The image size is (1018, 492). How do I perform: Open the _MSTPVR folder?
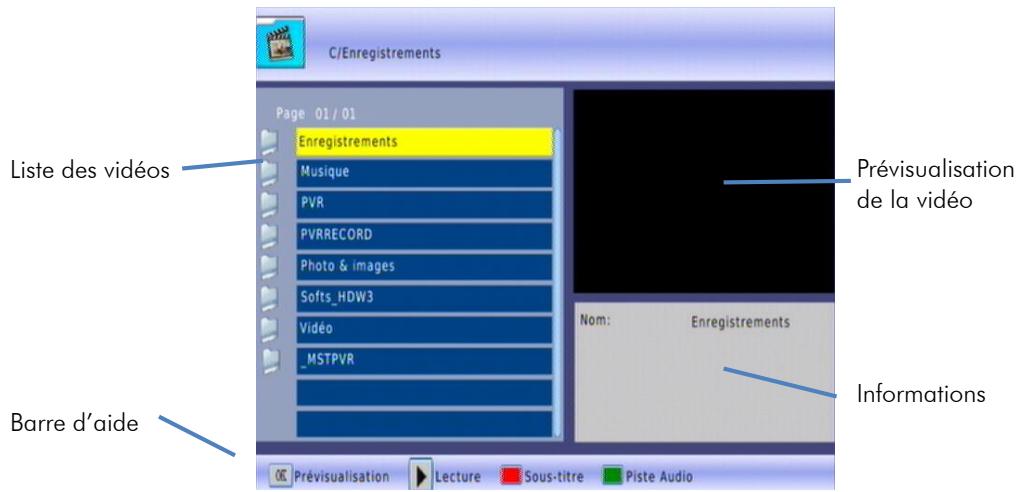(x=424, y=361)
